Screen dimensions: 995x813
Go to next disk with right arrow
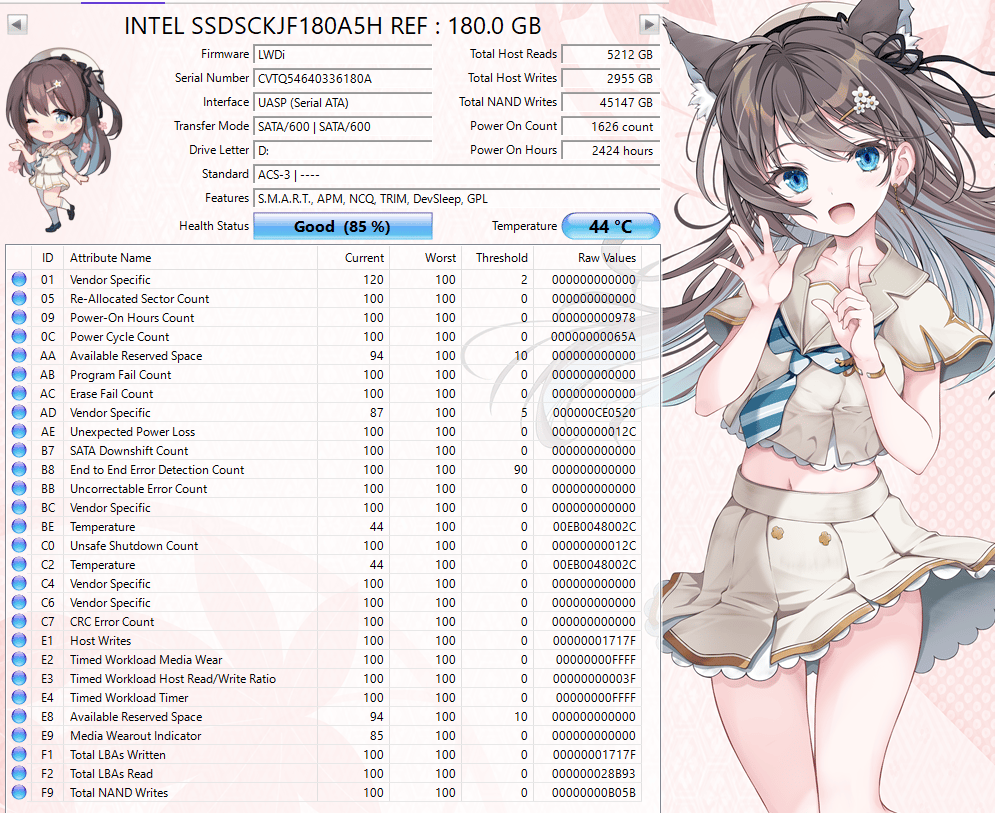pyautogui.click(x=649, y=25)
